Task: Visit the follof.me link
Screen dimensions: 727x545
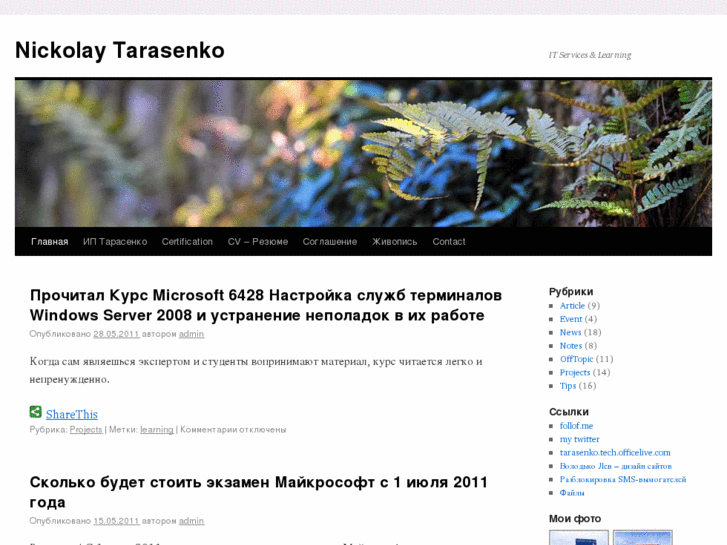Action: pyautogui.click(x=576, y=426)
